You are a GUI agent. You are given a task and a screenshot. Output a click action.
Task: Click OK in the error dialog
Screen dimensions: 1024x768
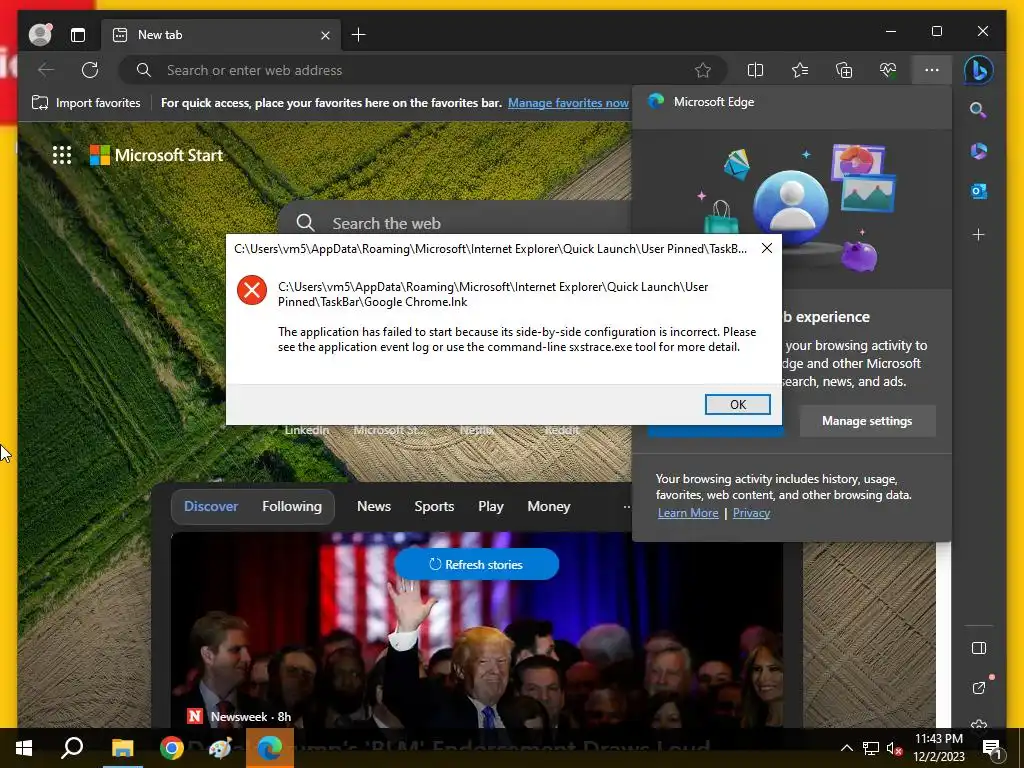coord(737,404)
